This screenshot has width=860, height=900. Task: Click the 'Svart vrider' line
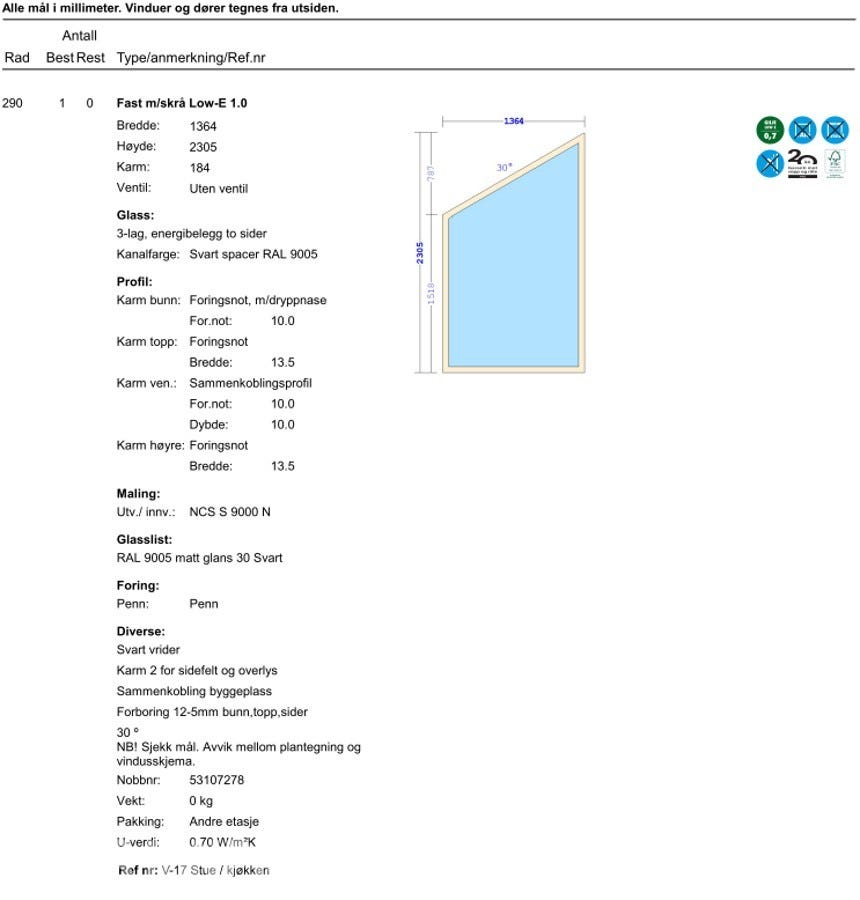(x=148, y=650)
